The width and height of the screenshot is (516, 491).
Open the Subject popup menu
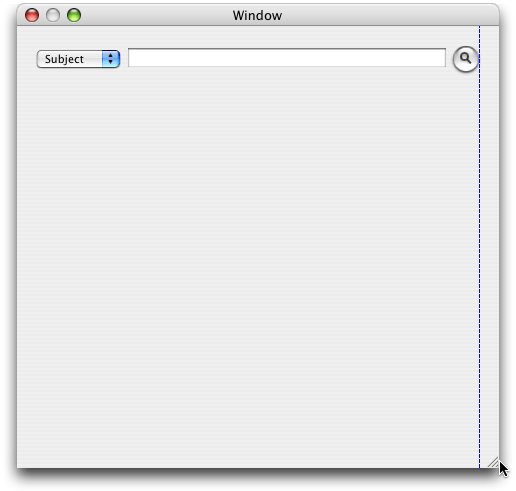[x=78, y=59]
